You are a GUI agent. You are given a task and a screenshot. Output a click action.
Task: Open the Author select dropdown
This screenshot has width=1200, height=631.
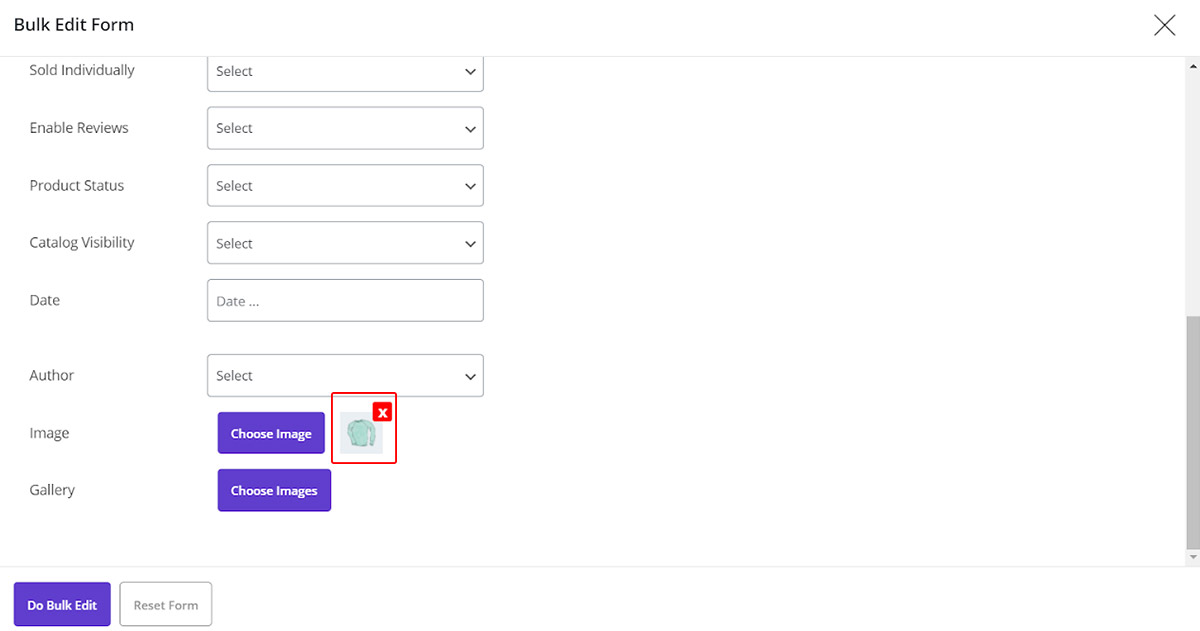coord(345,376)
